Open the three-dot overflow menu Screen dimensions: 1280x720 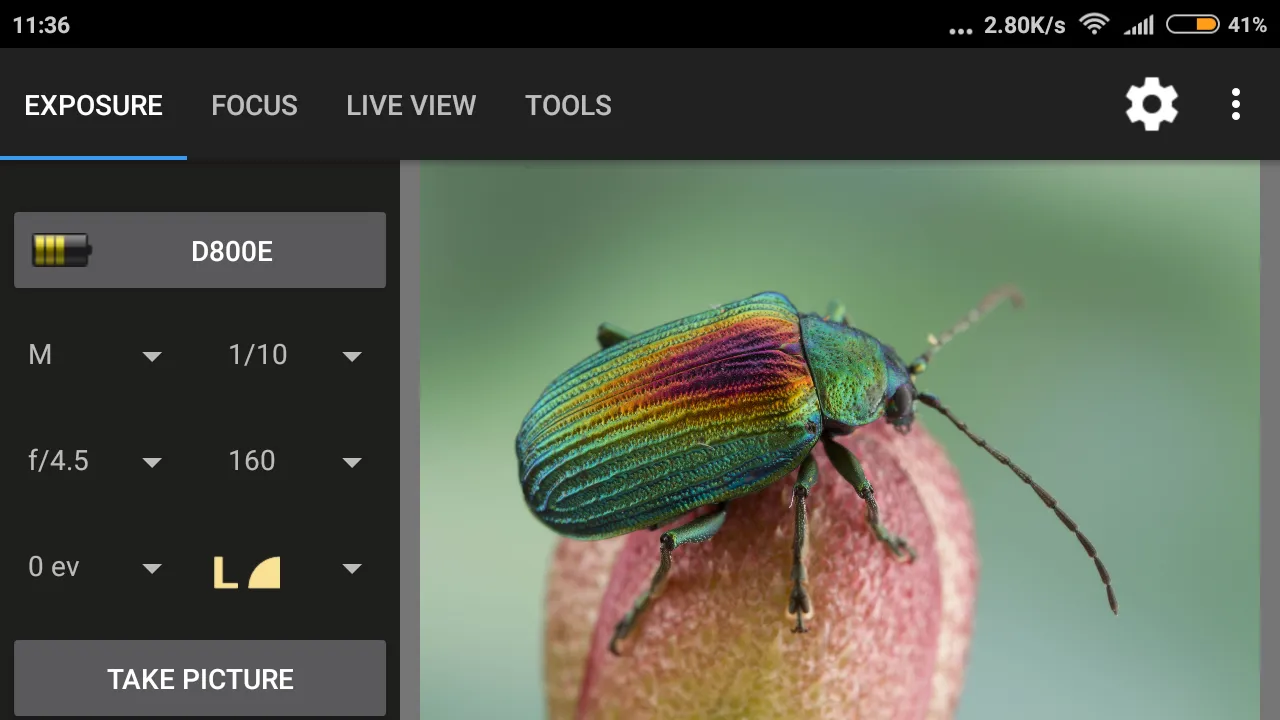pyautogui.click(x=1236, y=104)
